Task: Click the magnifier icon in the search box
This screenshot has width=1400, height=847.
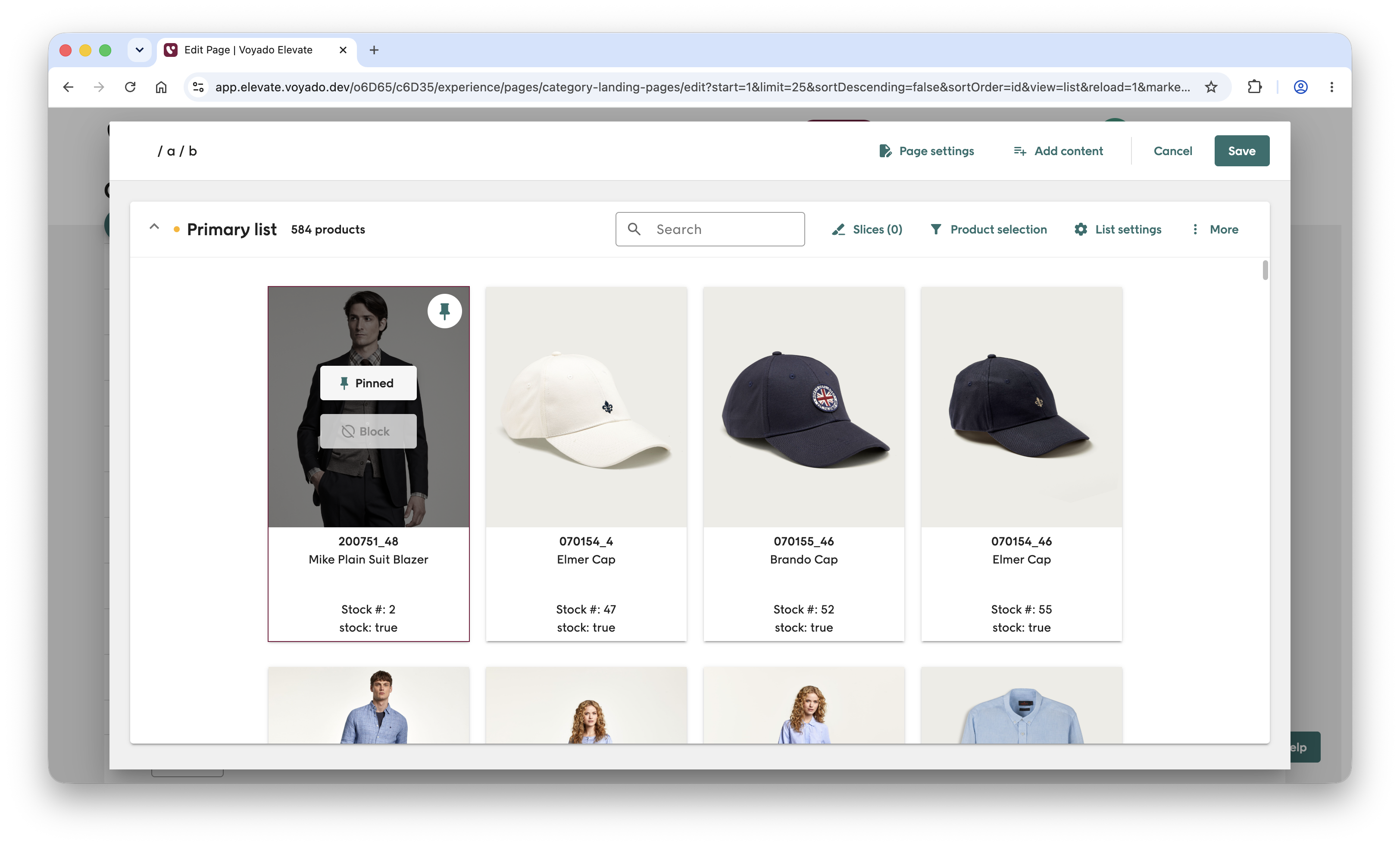Action: pyautogui.click(x=634, y=229)
